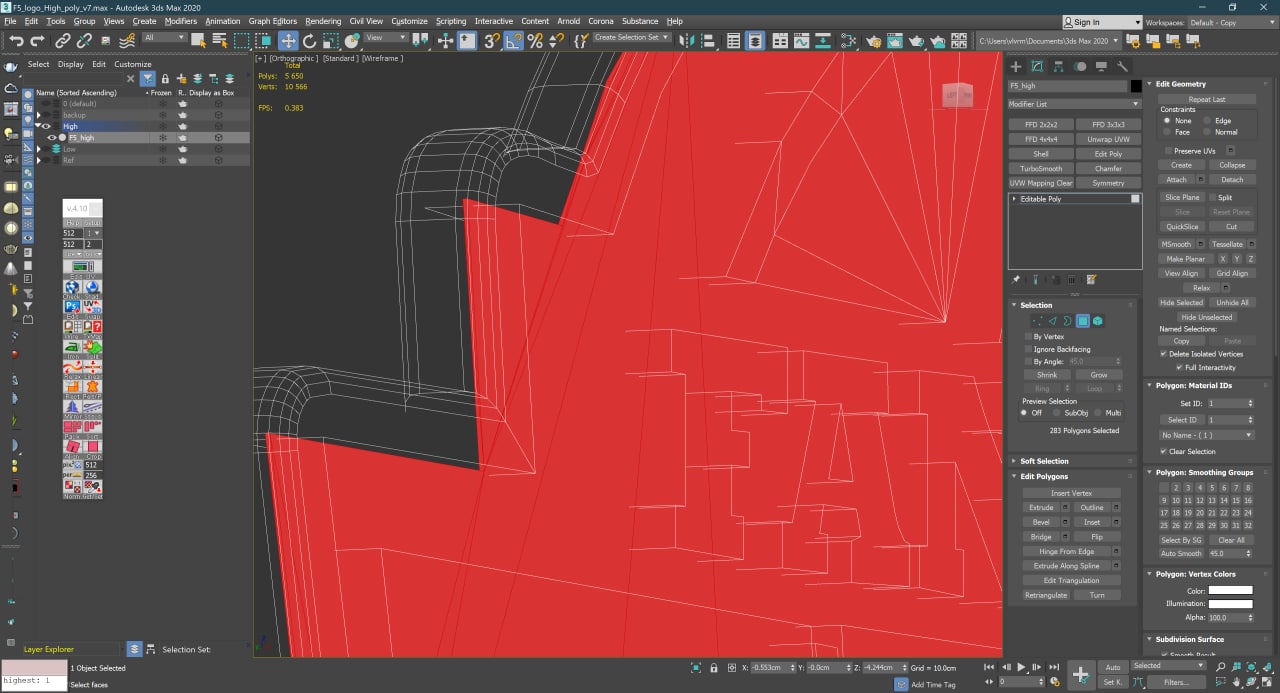Viewport: 1280px width, 693px height.
Task: Open the Modifier List dropdown
Action: tap(1074, 104)
